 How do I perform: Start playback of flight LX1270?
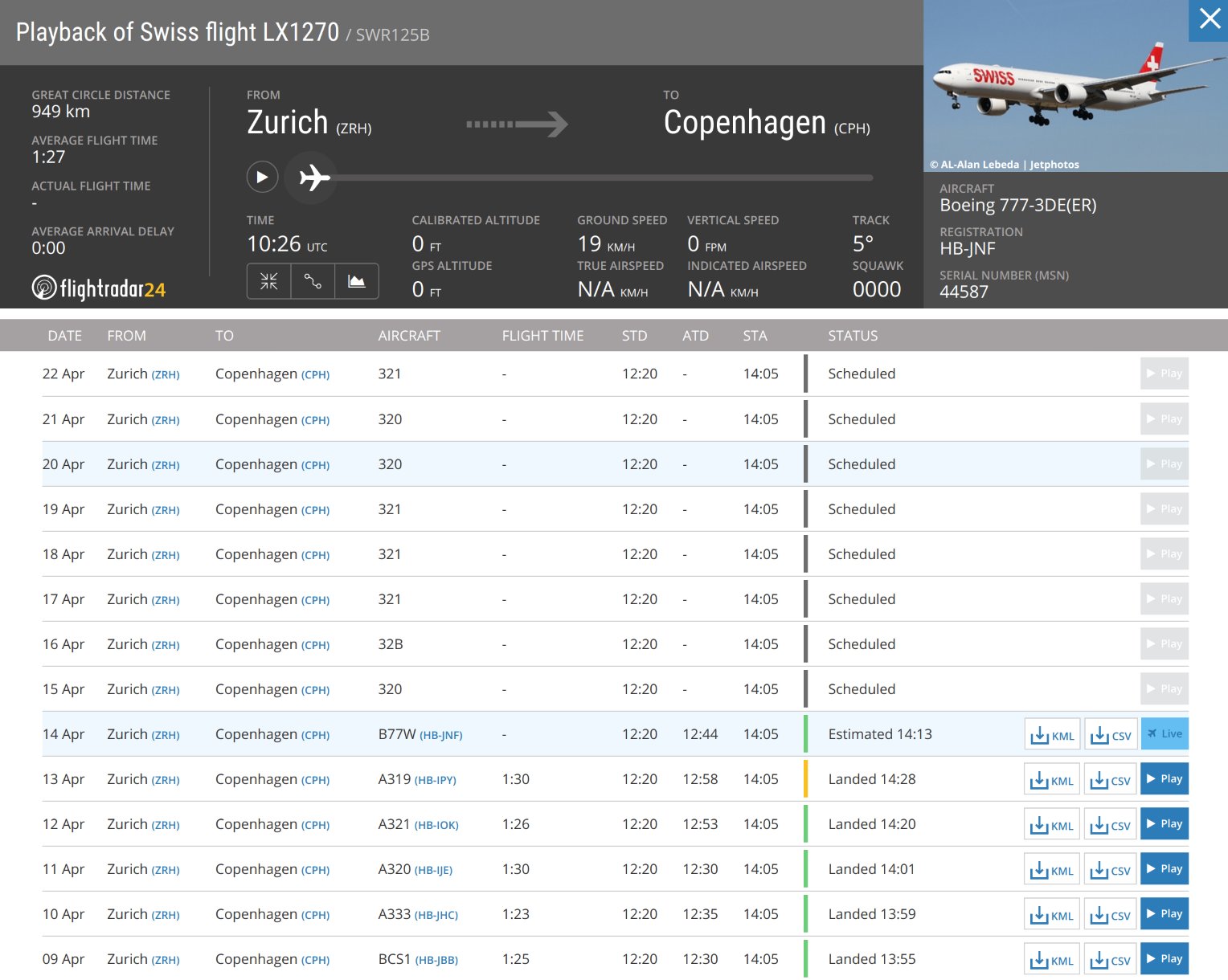pyautogui.click(x=262, y=177)
